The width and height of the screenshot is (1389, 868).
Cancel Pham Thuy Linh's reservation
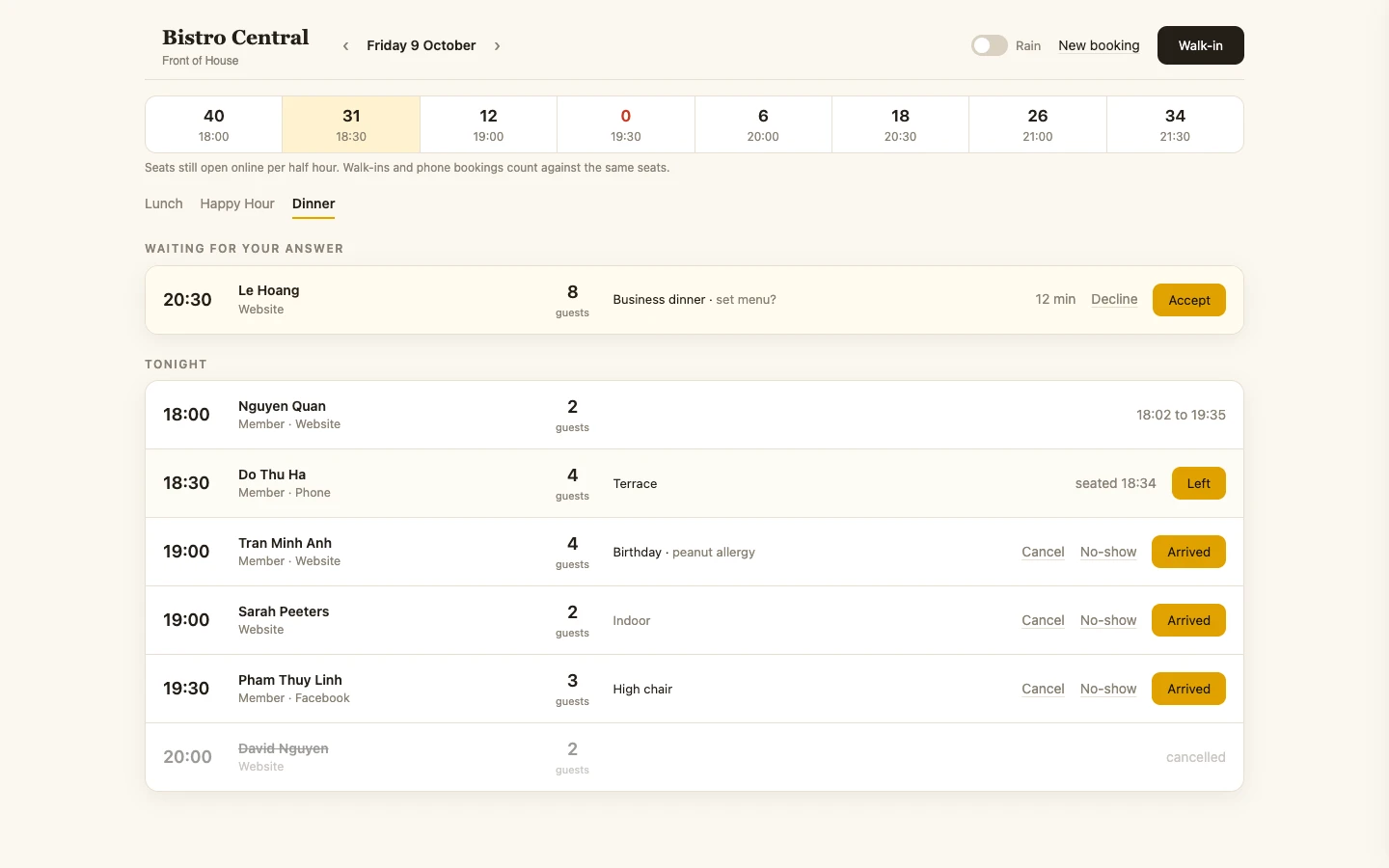tap(1043, 689)
